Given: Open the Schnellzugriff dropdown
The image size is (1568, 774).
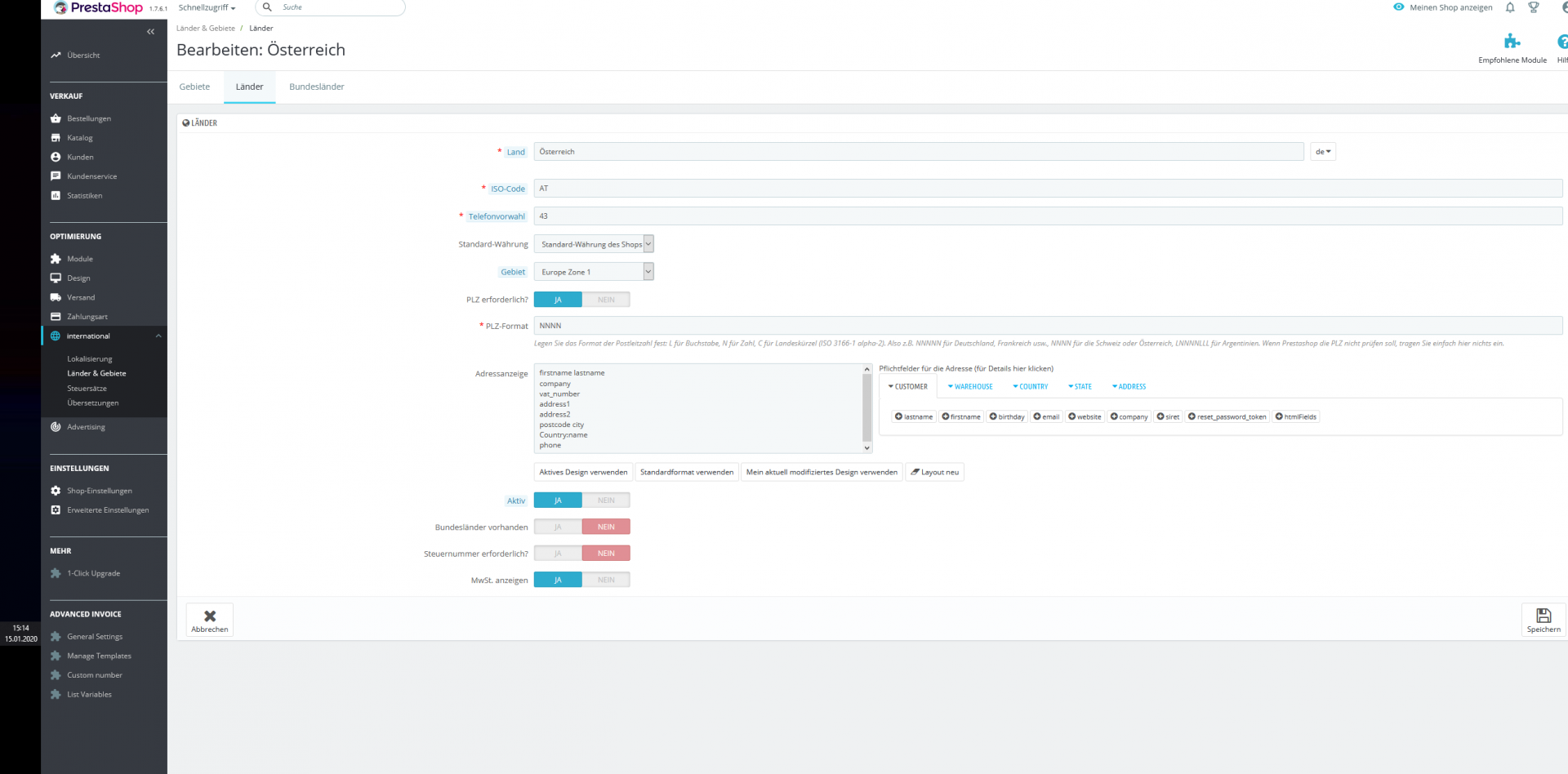Looking at the screenshot, I should pos(207,7).
